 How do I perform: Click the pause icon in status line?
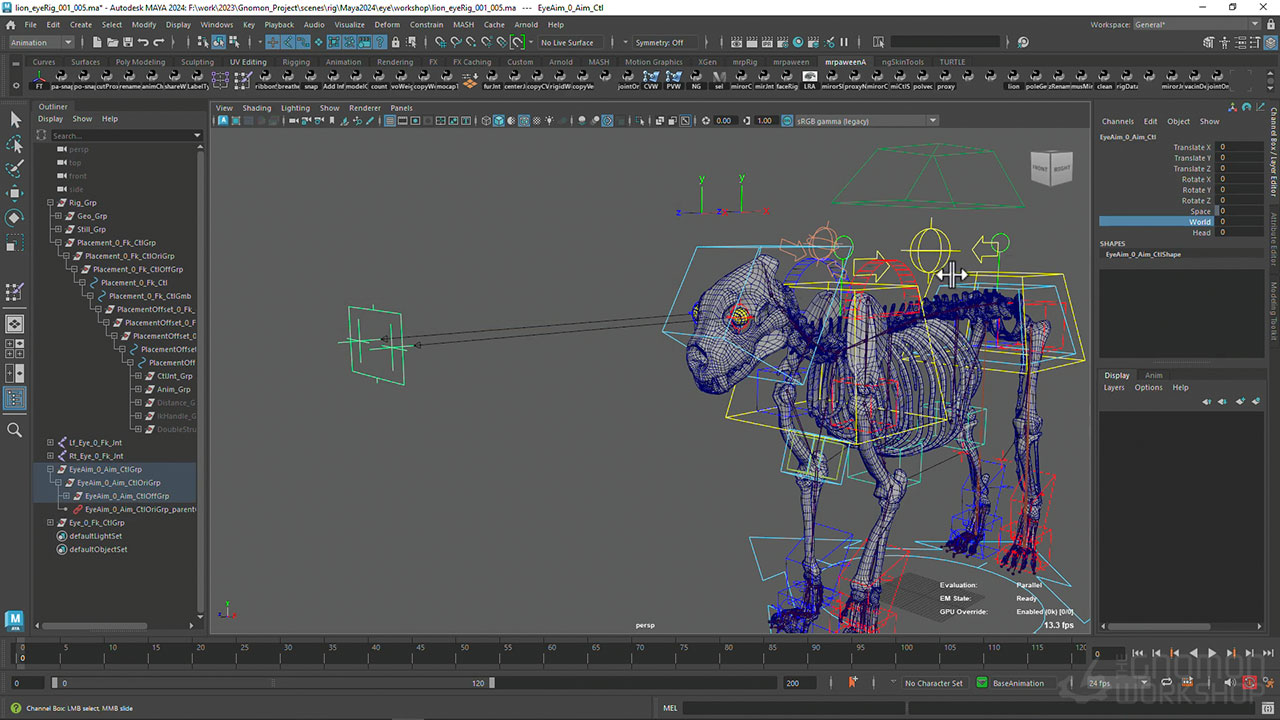[844, 43]
